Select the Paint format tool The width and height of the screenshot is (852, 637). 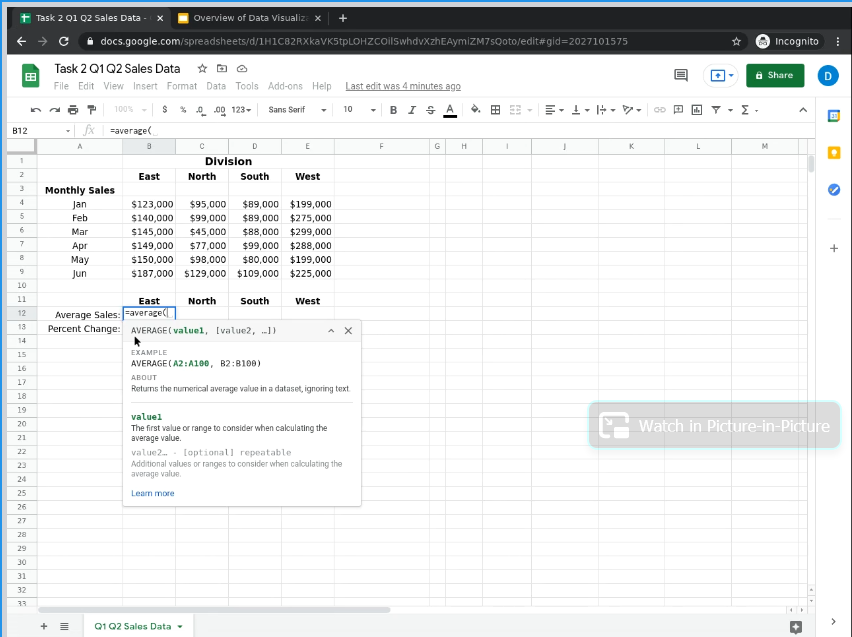(x=92, y=110)
